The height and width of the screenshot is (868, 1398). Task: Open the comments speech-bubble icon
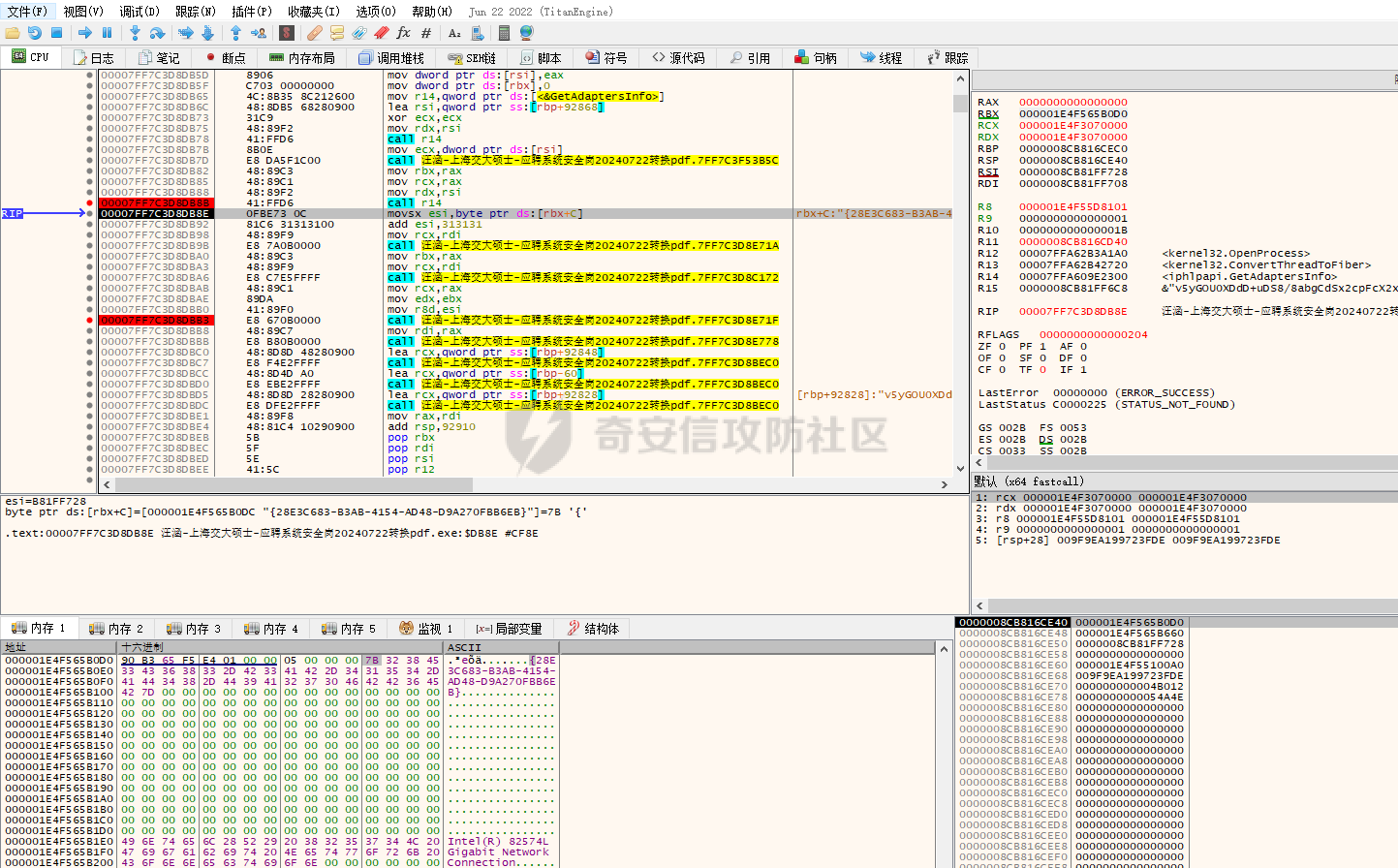(x=337, y=33)
